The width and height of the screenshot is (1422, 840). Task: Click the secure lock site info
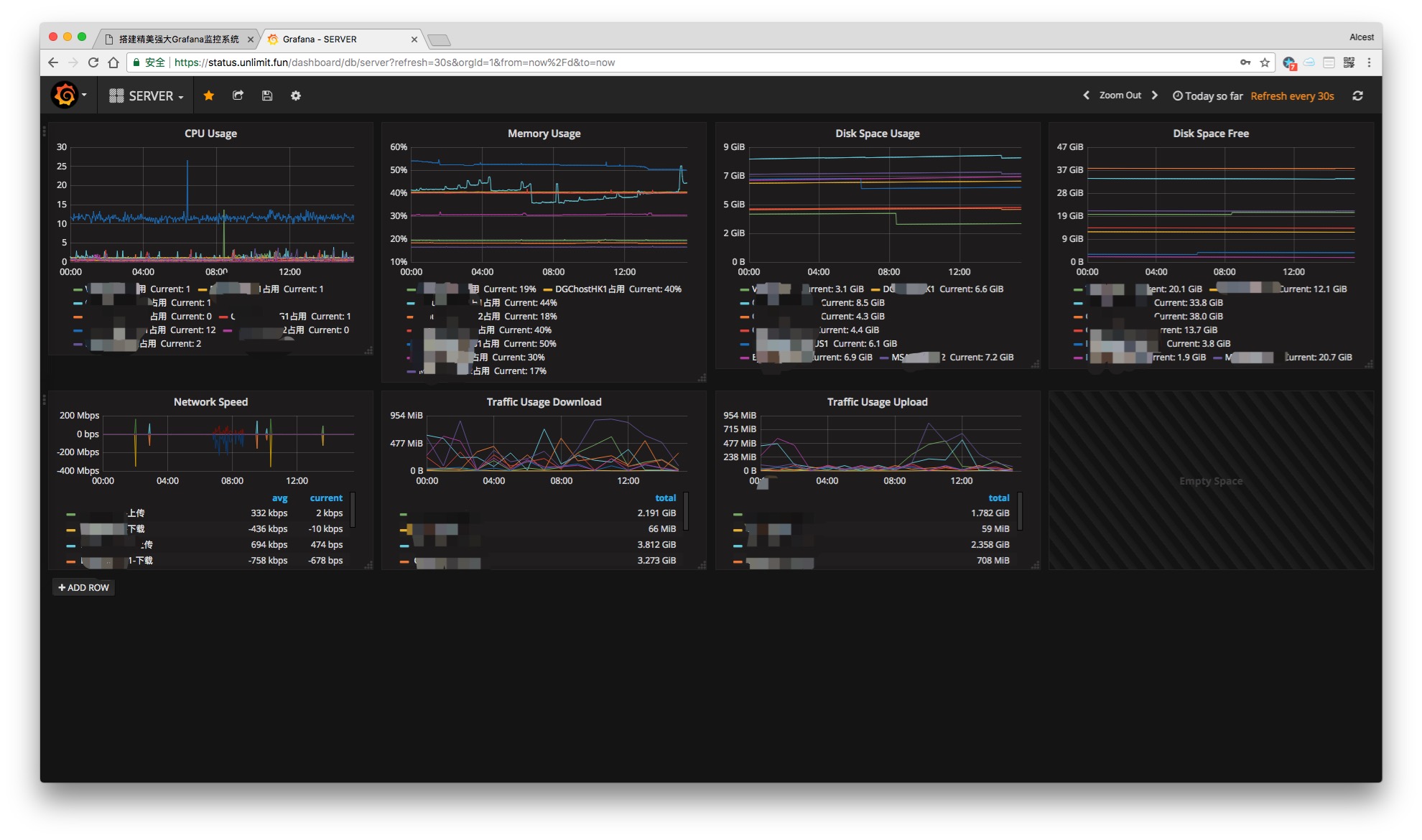tap(149, 62)
